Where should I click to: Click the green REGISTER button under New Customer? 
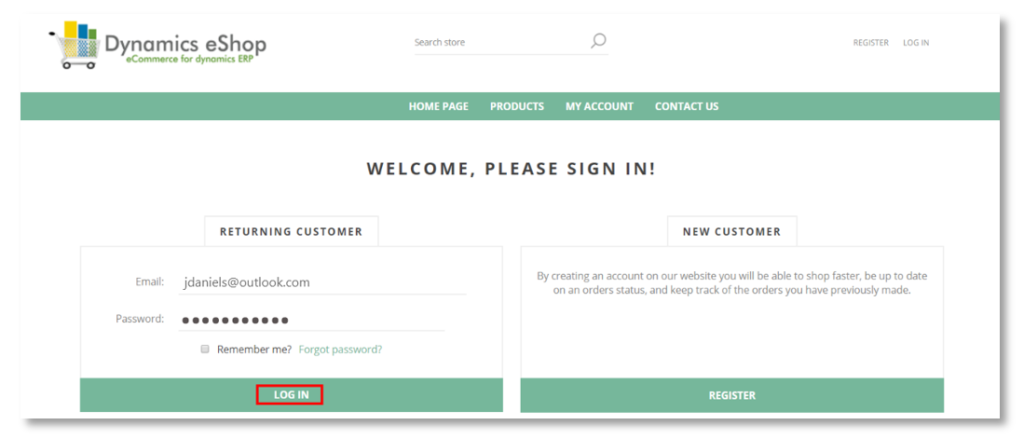[x=732, y=395]
